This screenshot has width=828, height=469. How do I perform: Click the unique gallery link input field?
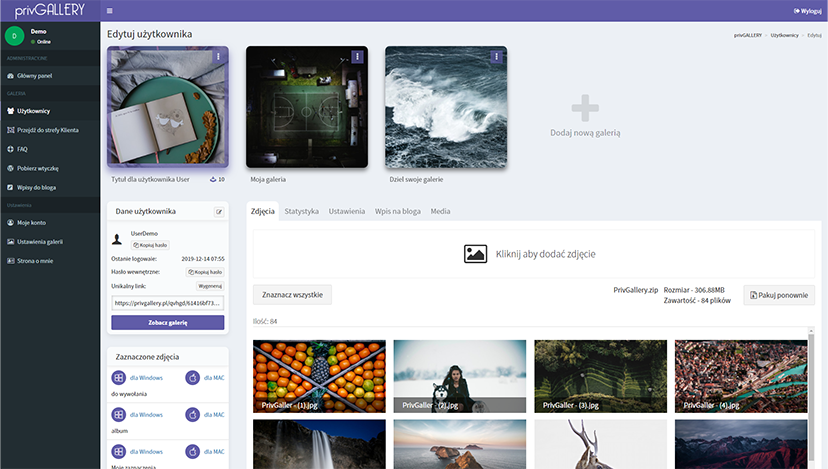167,302
